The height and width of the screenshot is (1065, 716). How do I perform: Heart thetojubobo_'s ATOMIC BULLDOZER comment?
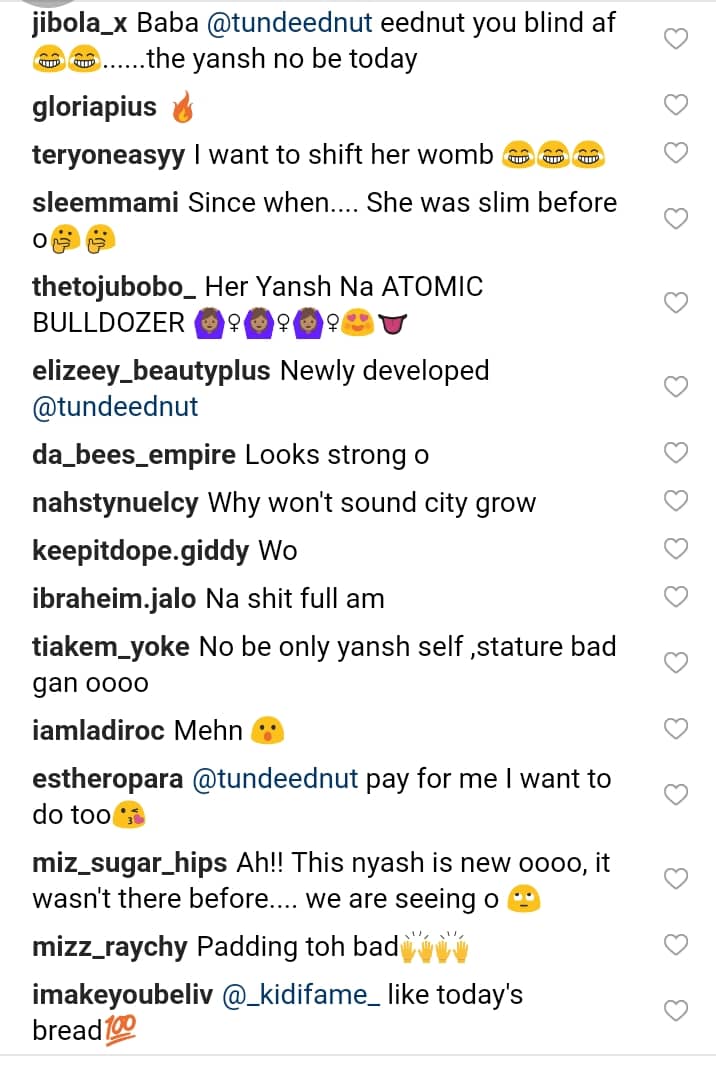click(677, 303)
